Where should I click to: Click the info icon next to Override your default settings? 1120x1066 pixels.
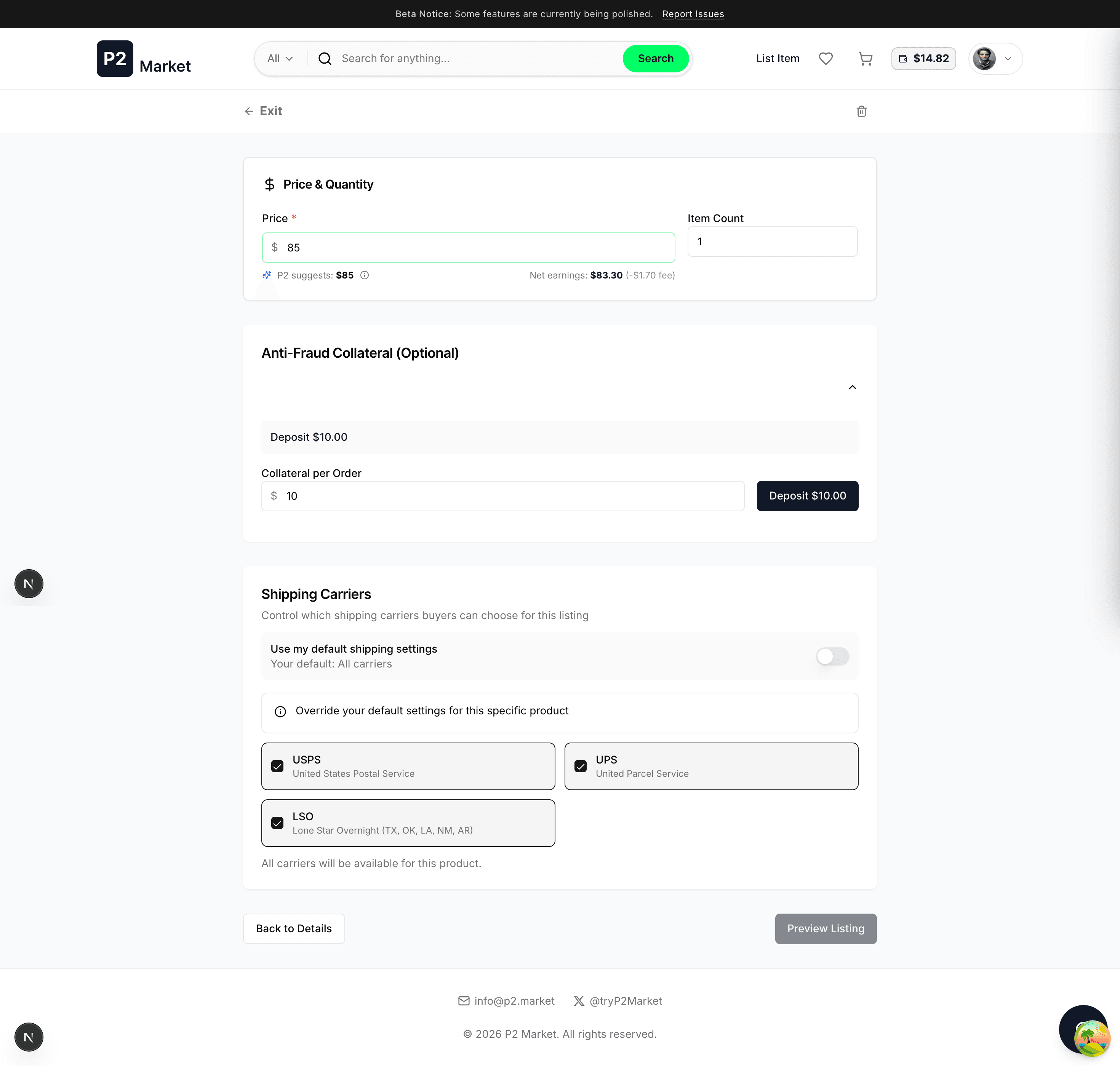(x=280, y=711)
